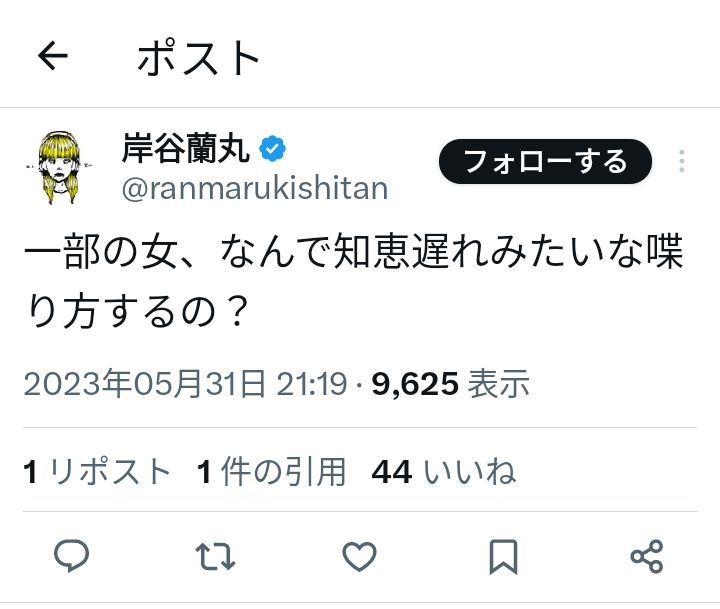Click the post date 2023年05月31日
This screenshot has width=720, height=609.
tap(144, 384)
